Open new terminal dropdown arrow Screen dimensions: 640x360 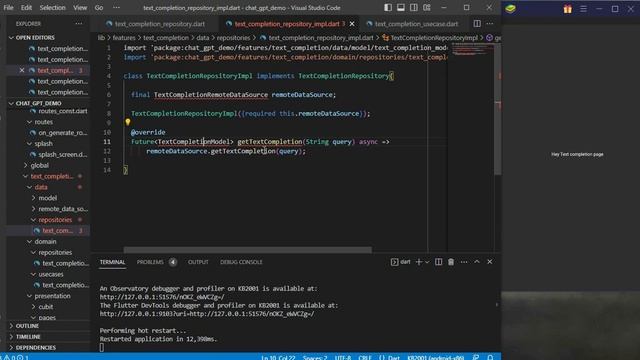coord(427,262)
